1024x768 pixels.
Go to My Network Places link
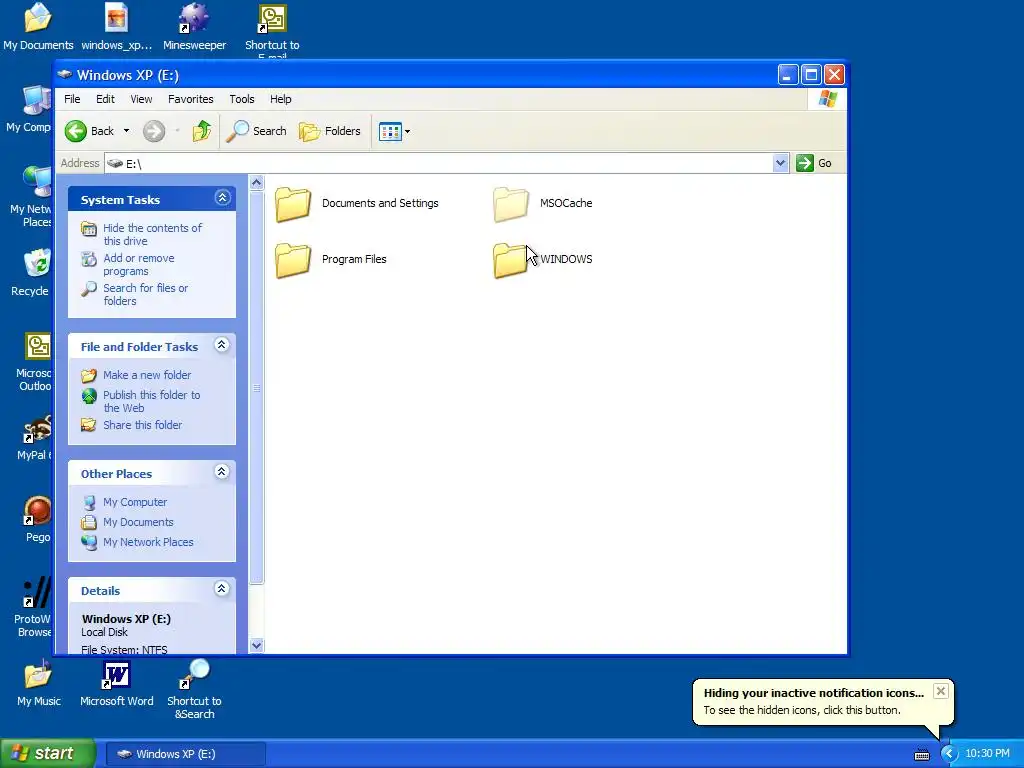coord(148,542)
